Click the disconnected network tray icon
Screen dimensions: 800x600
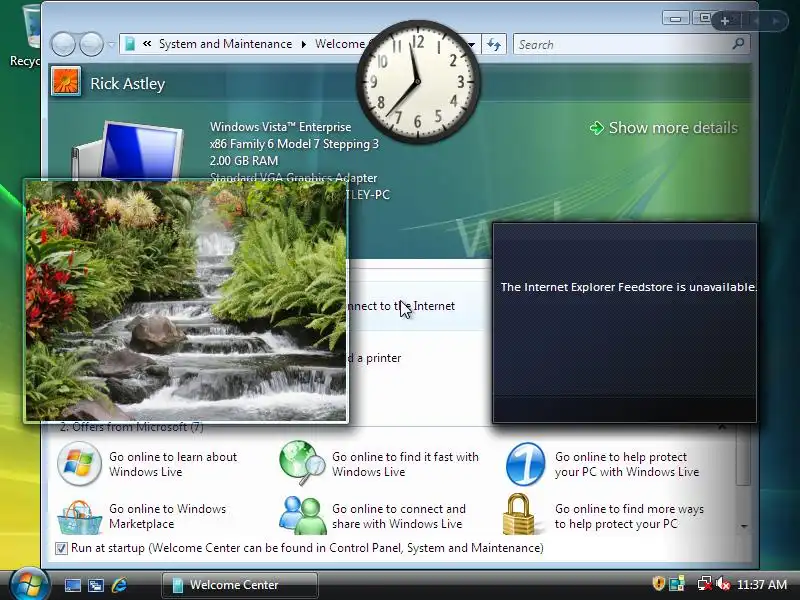[705, 584]
